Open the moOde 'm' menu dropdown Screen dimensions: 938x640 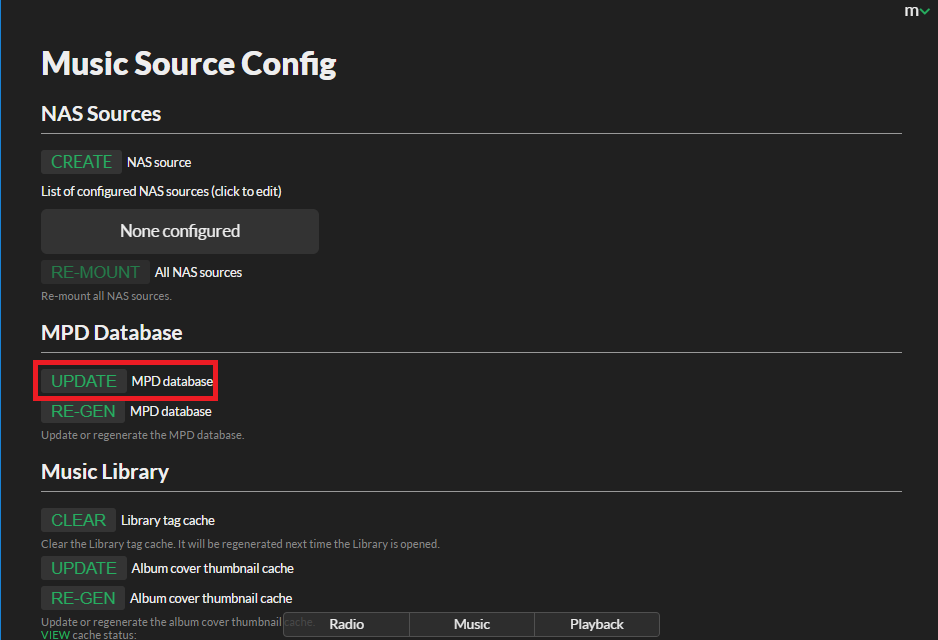click(x=916, y=11)
